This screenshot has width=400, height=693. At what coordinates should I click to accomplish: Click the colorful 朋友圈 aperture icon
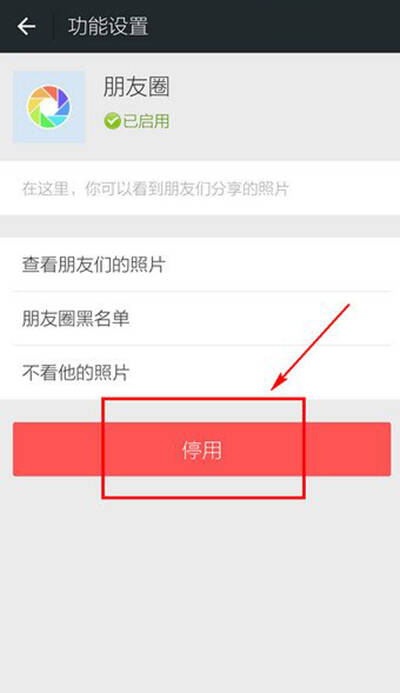(49, 107)
